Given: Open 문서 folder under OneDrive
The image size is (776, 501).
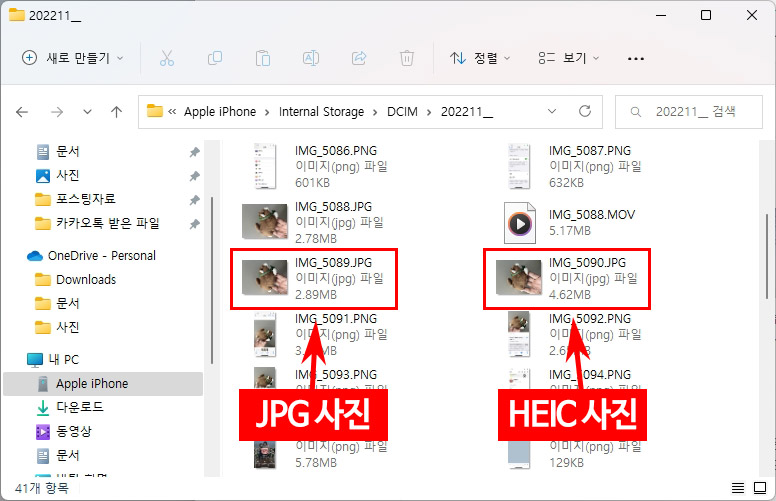Looking at the screenshot, I should [67, 303].
